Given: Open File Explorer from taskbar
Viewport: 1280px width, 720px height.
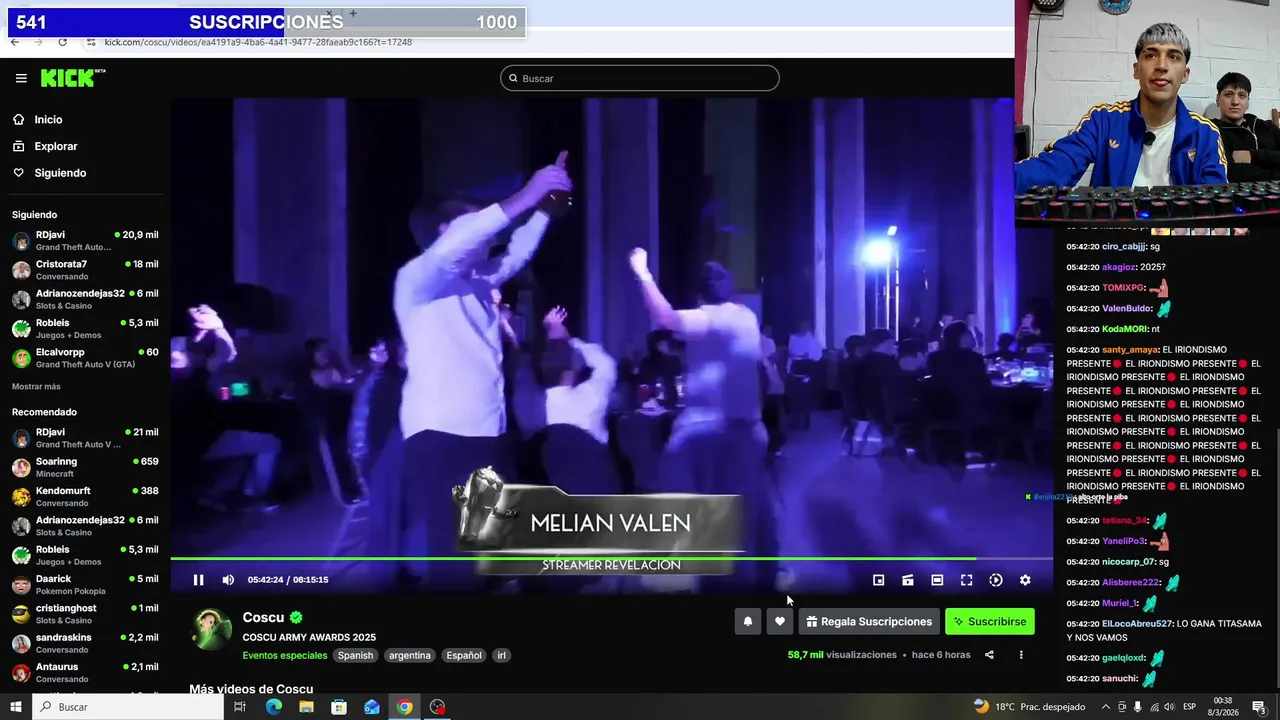Looking at the screenshot, I should (306, 707).
